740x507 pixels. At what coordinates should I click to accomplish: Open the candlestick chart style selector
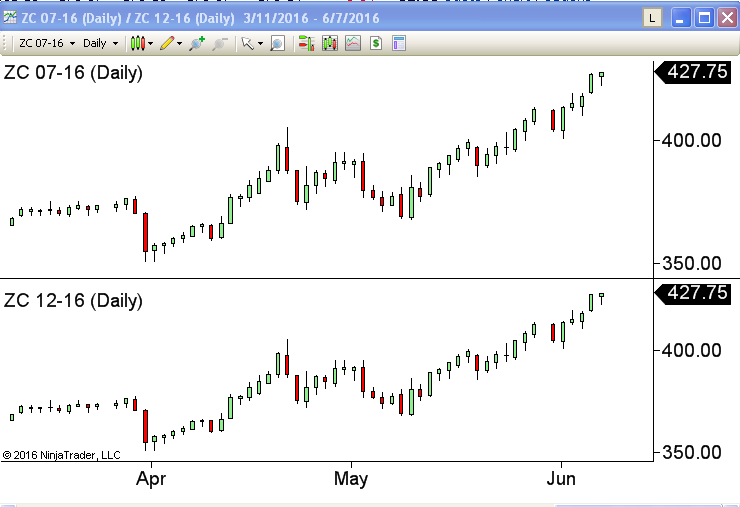coord(138,43)
